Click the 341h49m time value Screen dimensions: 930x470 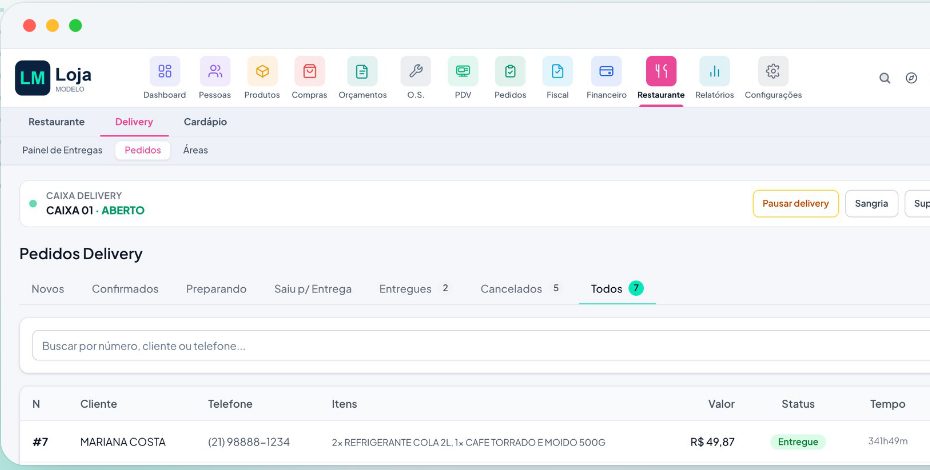[x=888, y=441]
